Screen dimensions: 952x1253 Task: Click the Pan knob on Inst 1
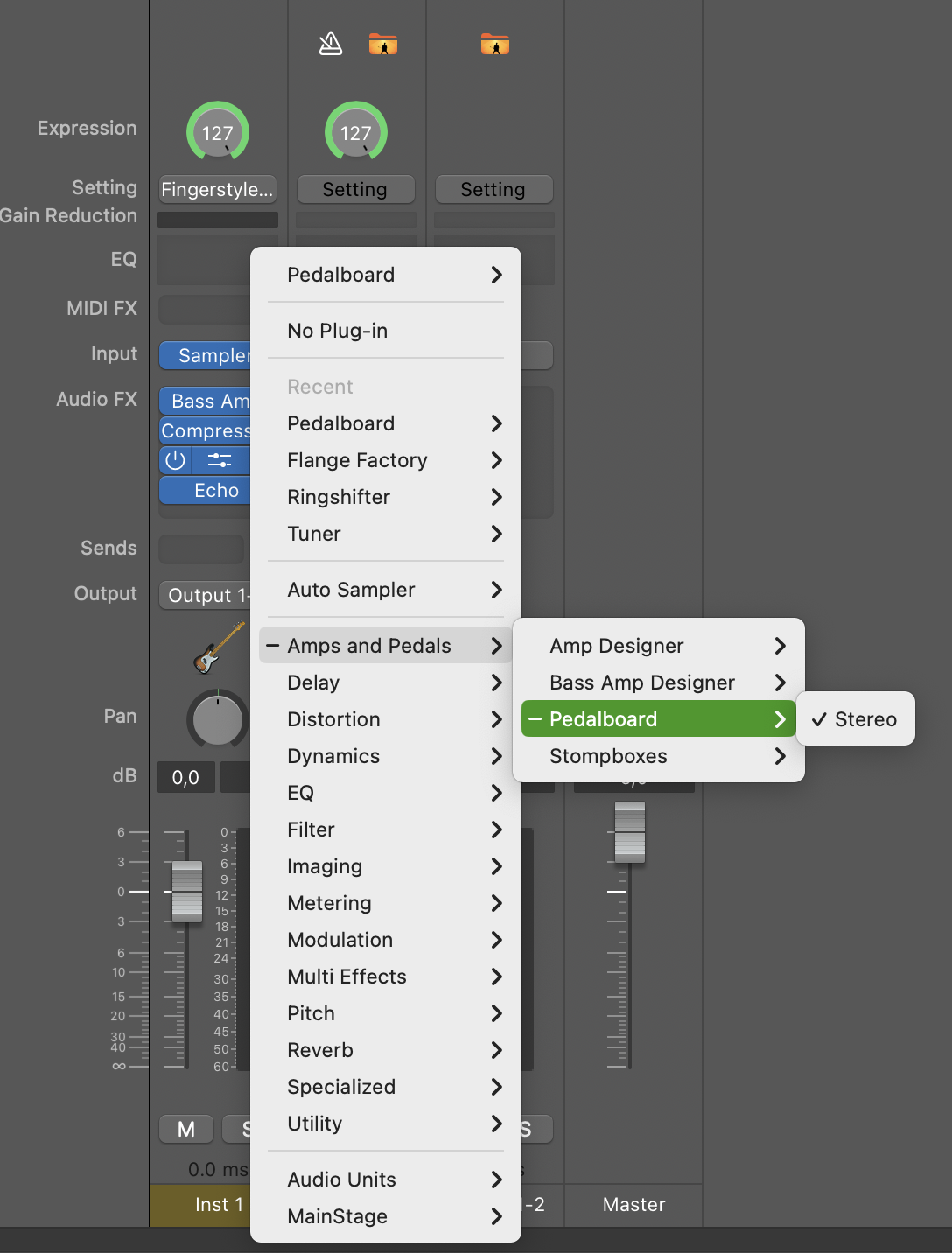tap(217, 719)
